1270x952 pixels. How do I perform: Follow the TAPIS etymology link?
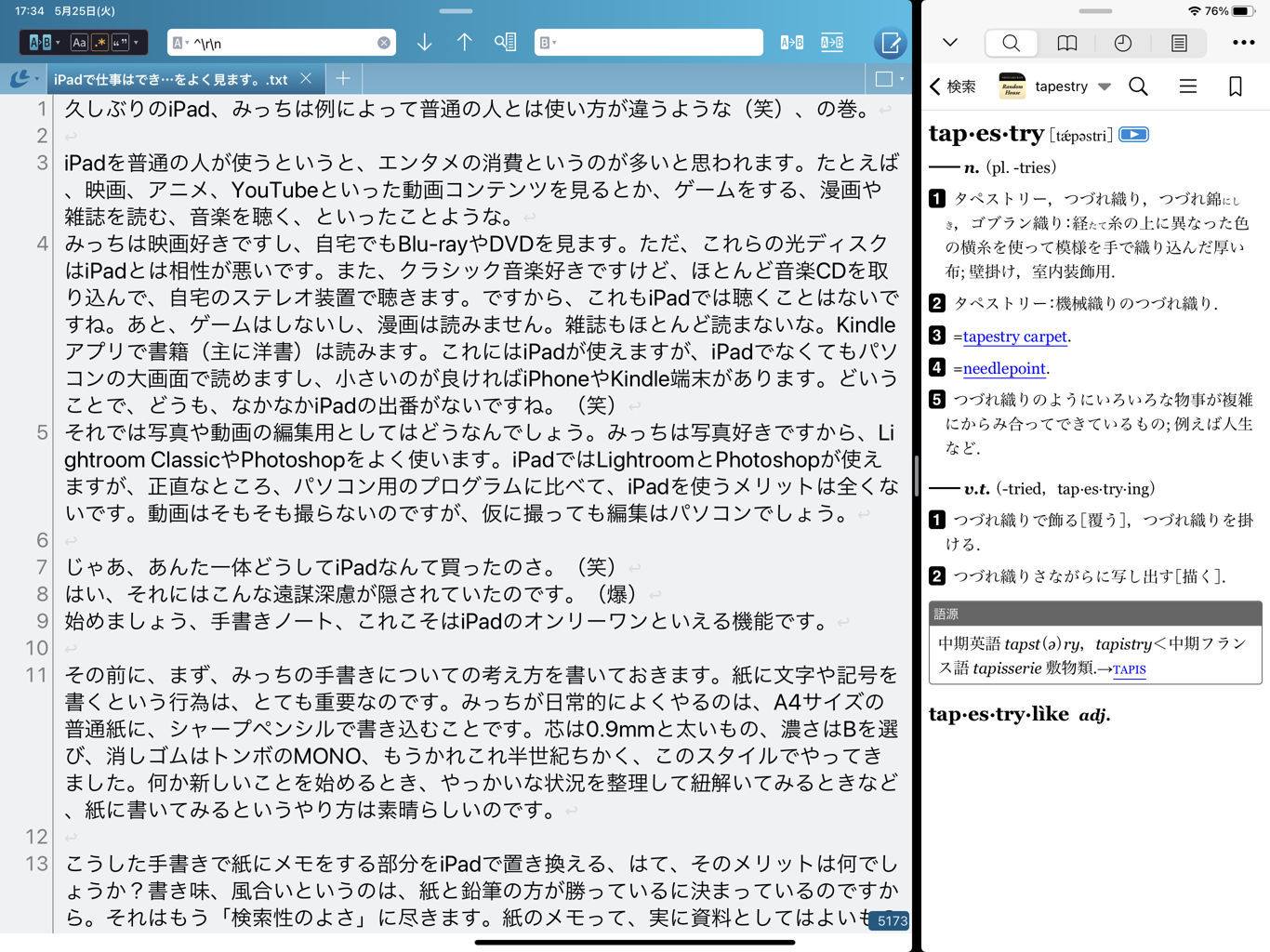click(x=1129, y=669)
